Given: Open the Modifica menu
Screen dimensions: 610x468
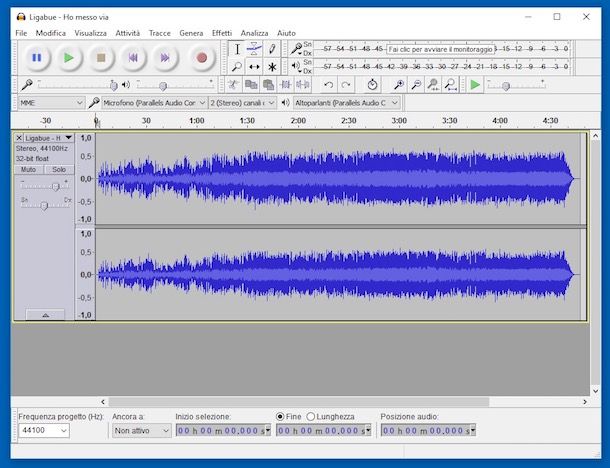Looking at the screenshot, I should coord(51,33).
